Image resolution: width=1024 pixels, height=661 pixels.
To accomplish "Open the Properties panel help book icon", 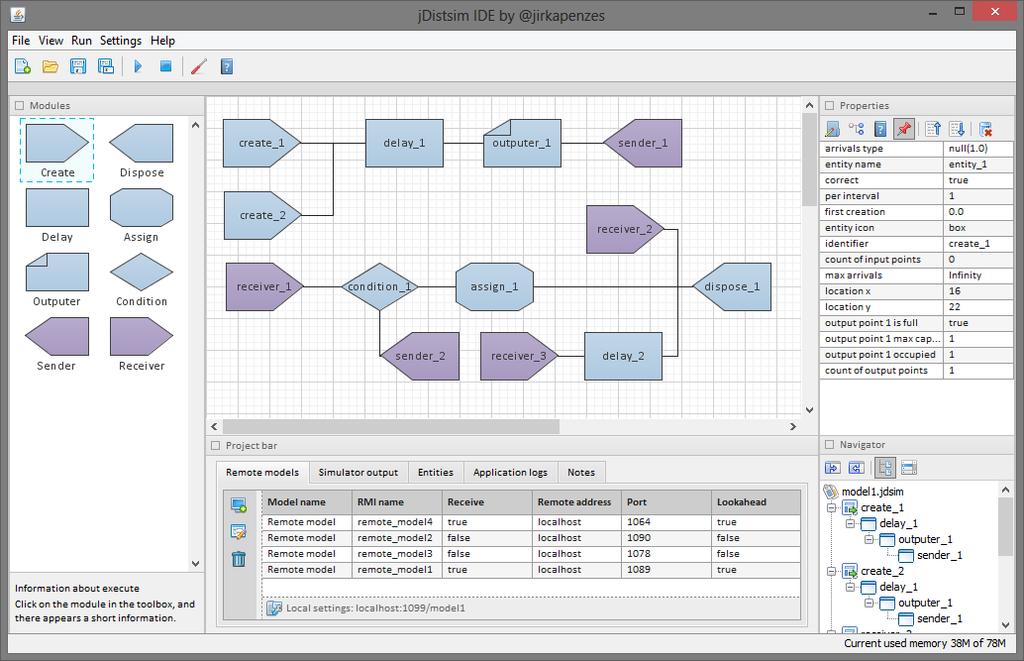I will 880,129.
